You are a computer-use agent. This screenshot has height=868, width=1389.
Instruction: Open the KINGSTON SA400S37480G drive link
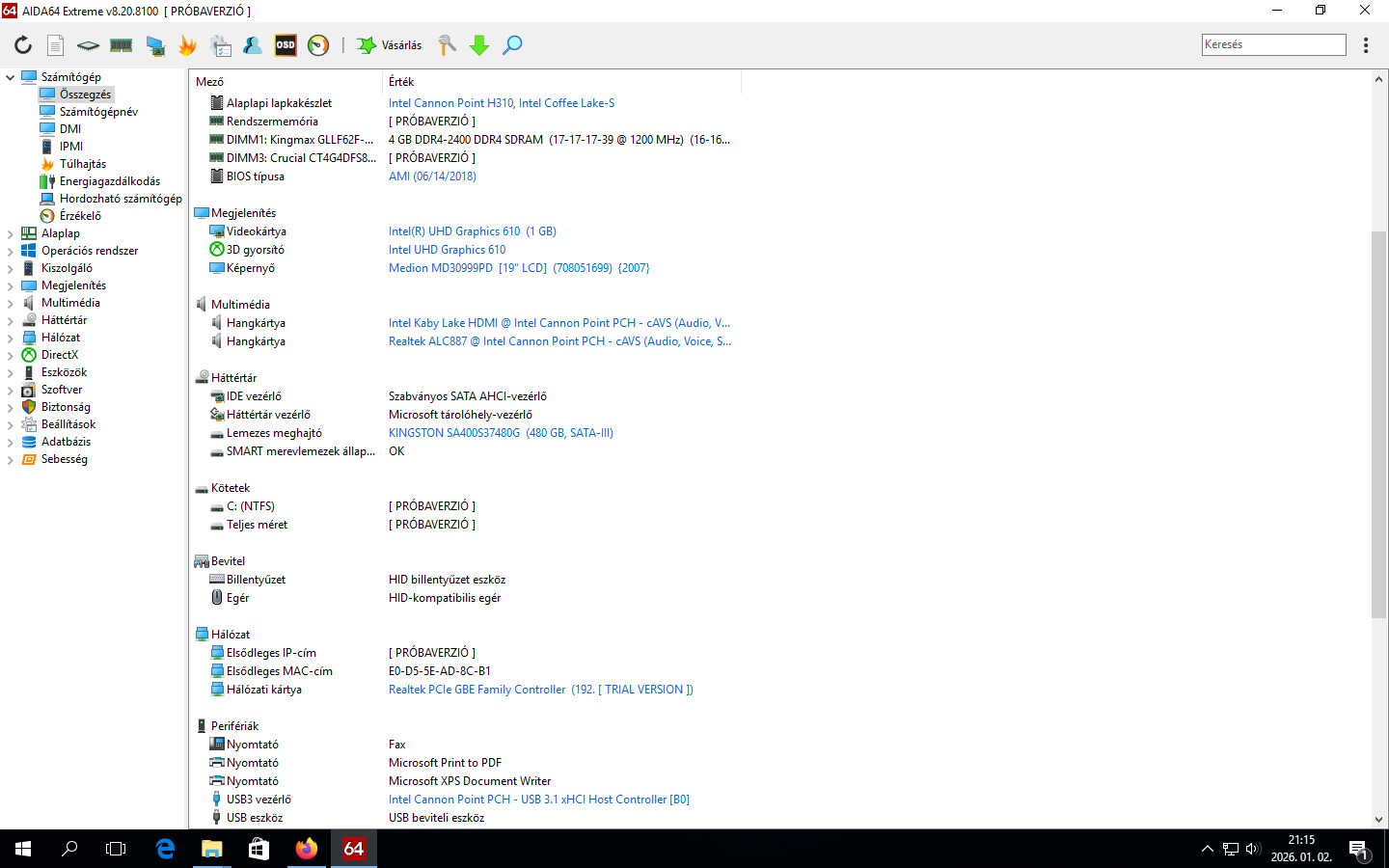point(501,433)
